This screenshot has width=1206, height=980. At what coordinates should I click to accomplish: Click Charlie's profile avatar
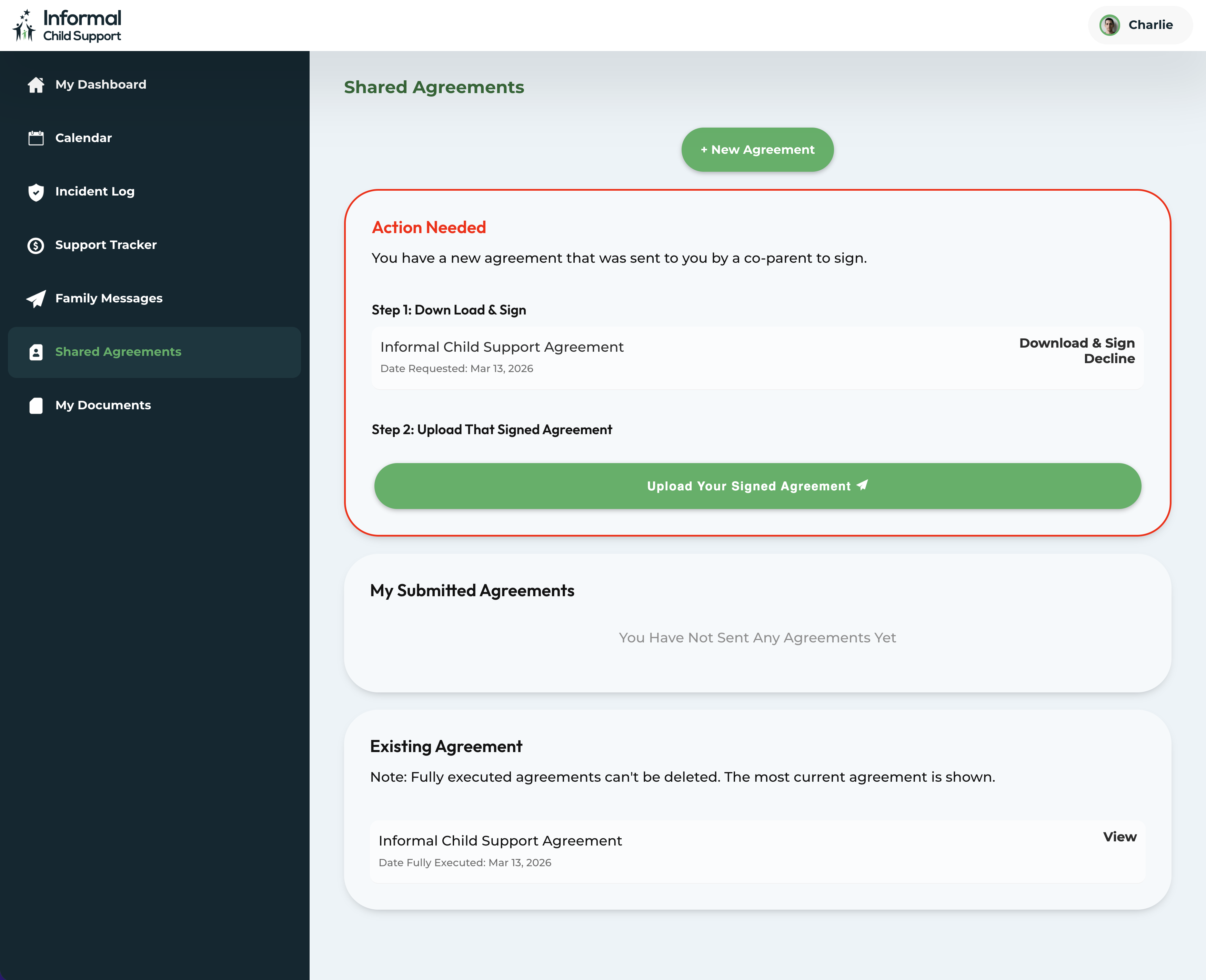[x=1109, y=25]
